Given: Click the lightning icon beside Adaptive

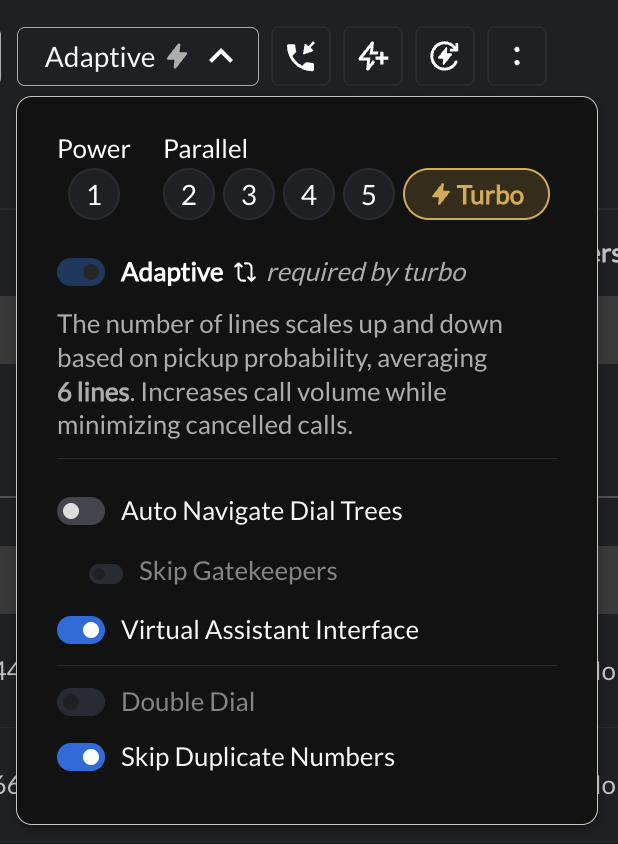Looking at the screenshot, I should [x=177, y=57].
